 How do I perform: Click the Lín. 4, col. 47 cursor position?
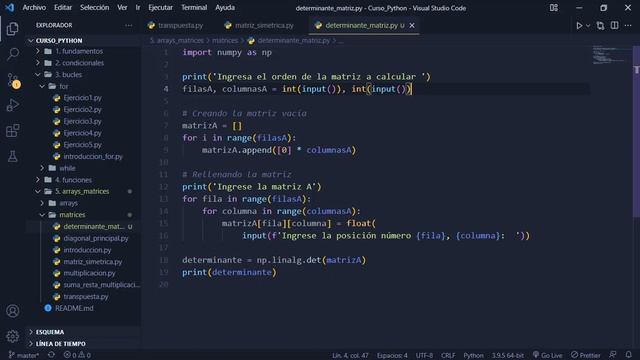[350, 355]
